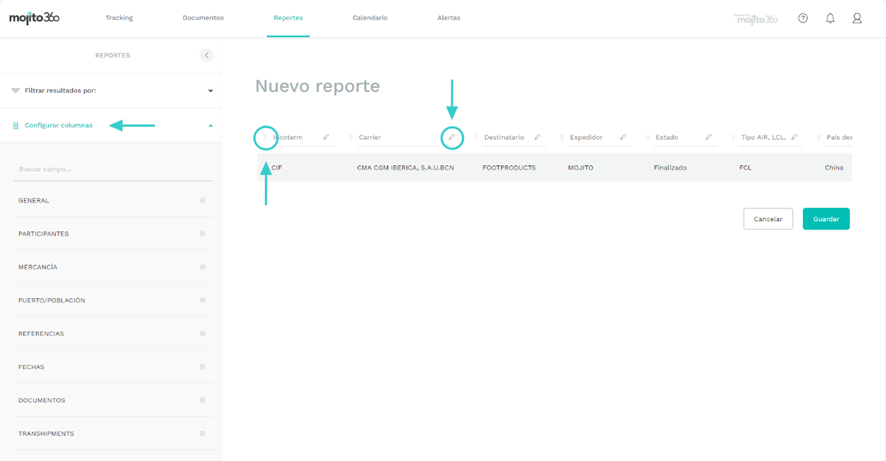The height and width of the screenshot is (461, 886).
Task: Edit the Incoterm column with pencil icon
Action: click(x=326, y=137)
